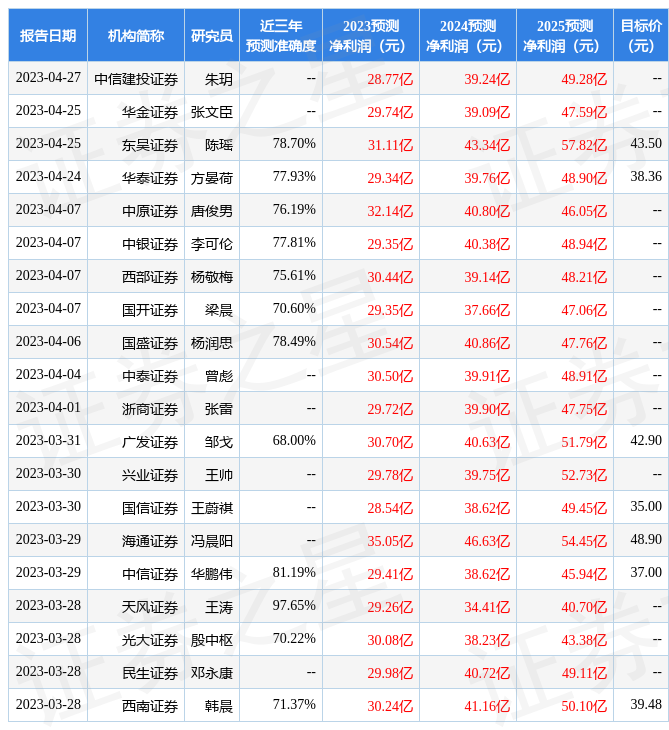
Task: Click the 近三年预测准确度 column header
Action: click(x=281, y=35)
